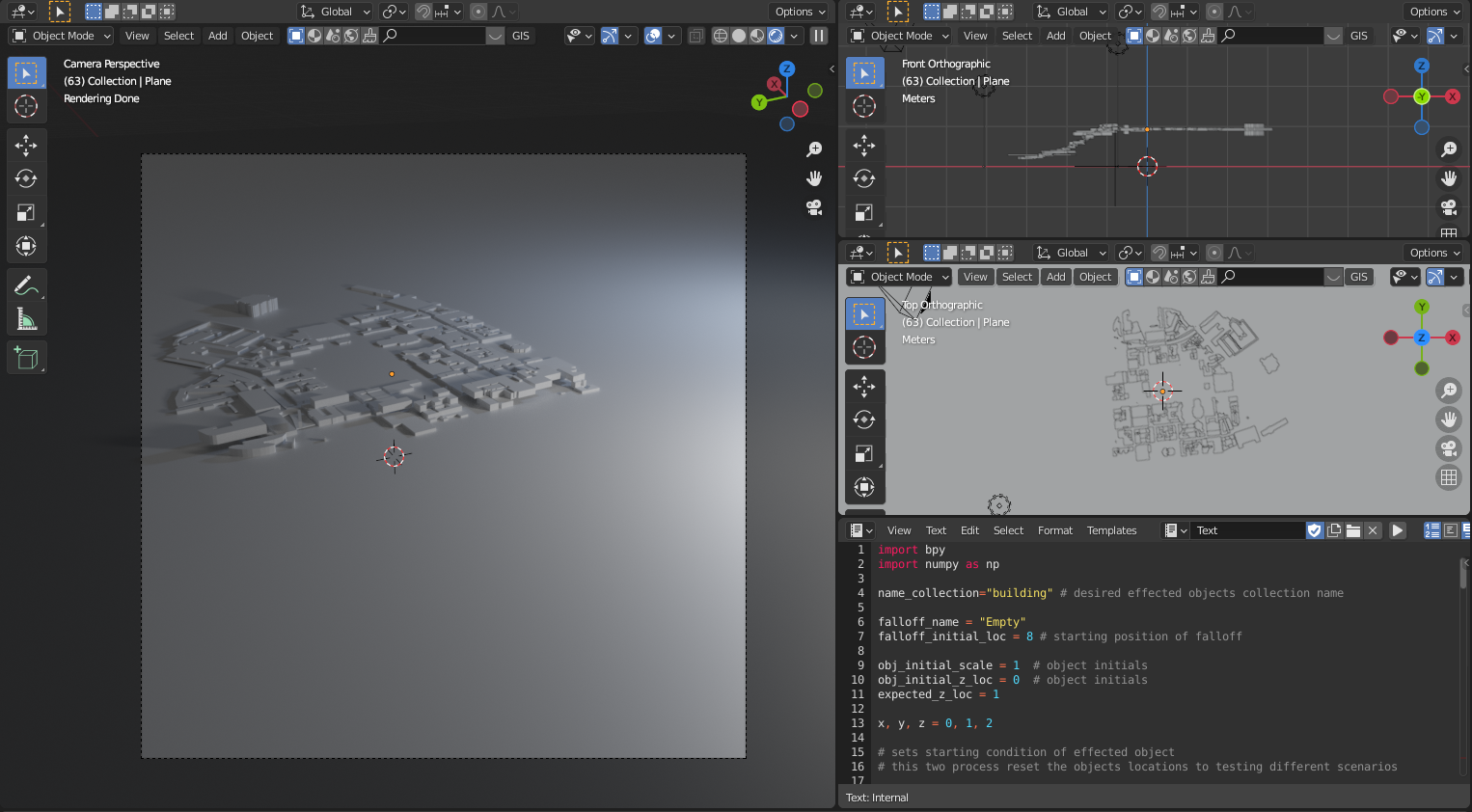Toggle line numbers in text editor

click(x=1432, y=530)
